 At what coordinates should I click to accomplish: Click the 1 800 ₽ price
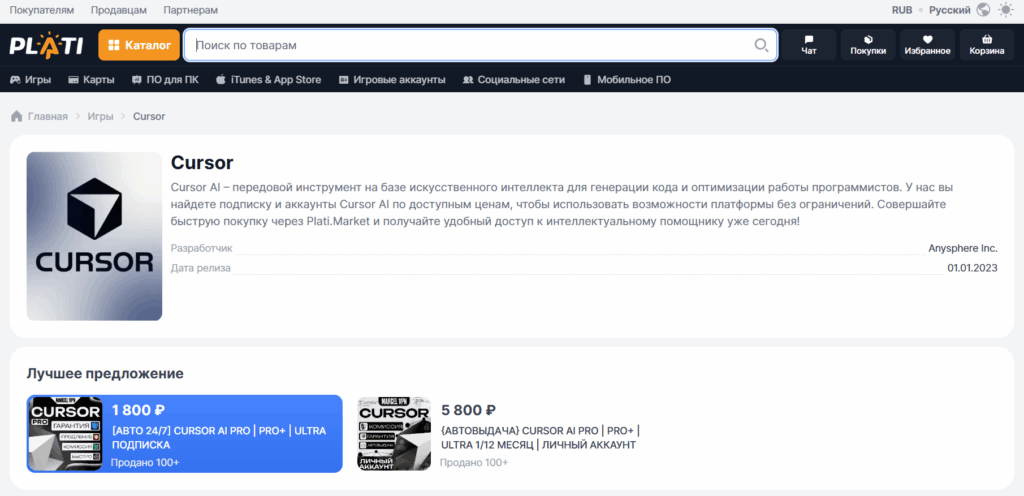[138, 411]
